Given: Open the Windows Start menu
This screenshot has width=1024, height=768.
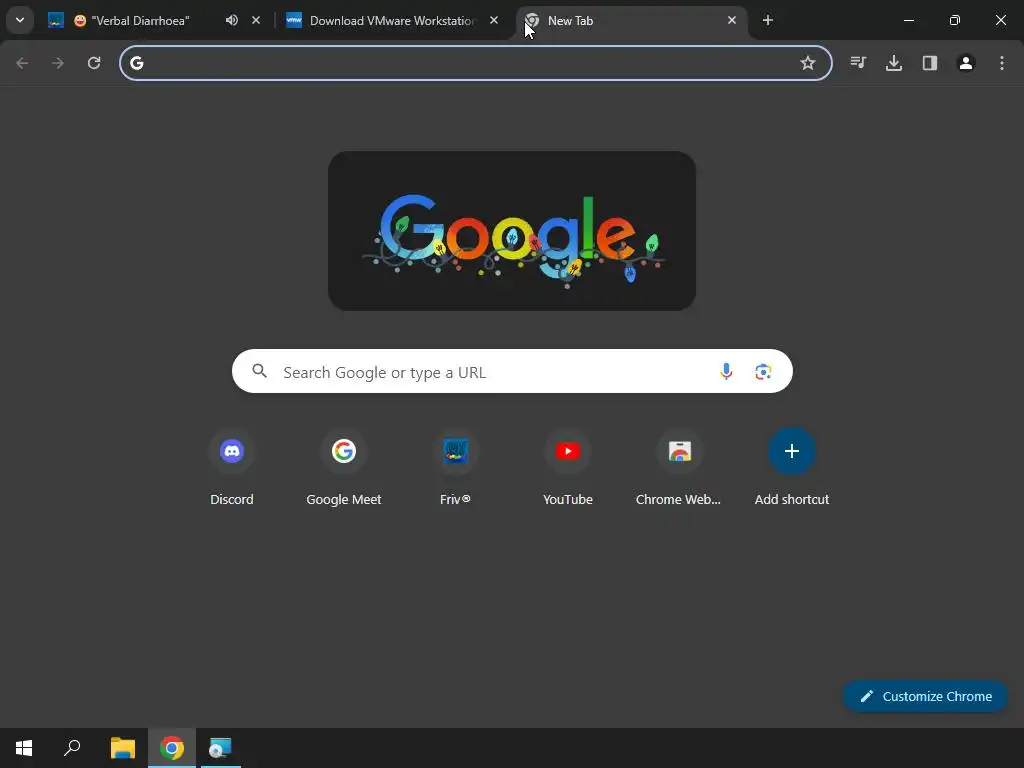Looking at the screenshot, I should (24, 748).
